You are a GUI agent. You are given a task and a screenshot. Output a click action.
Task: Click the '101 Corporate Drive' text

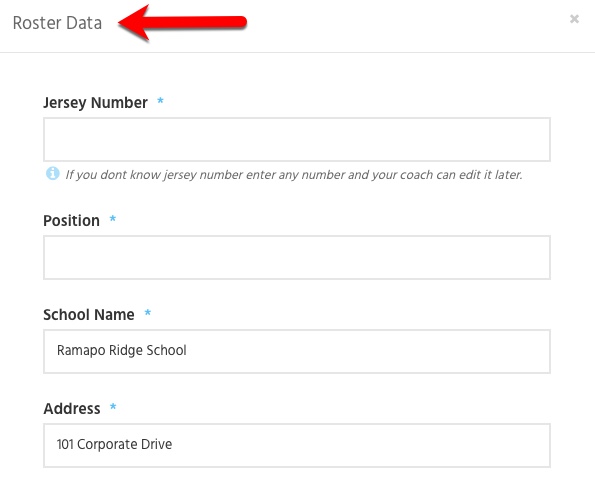[114, 444]
